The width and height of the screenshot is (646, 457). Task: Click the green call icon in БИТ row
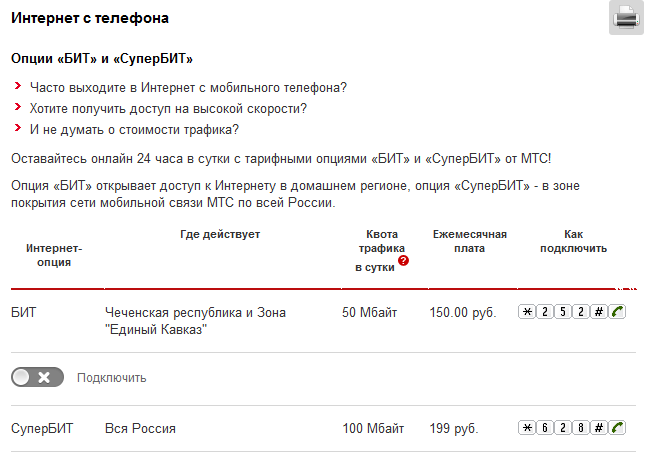tap(617, 312)
